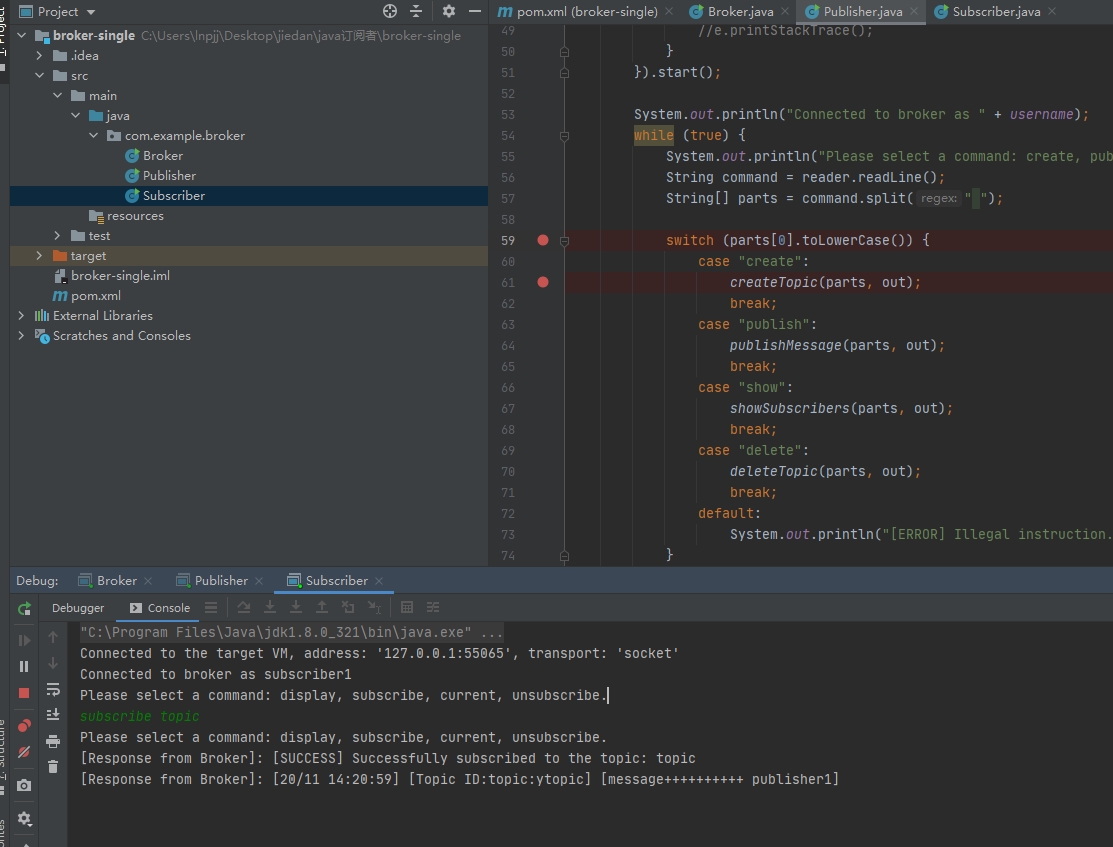Image resolution: width=1113 pixels, height=847 pixels.
Task: Remove the breakpoint on line 61
Action: 543,282
